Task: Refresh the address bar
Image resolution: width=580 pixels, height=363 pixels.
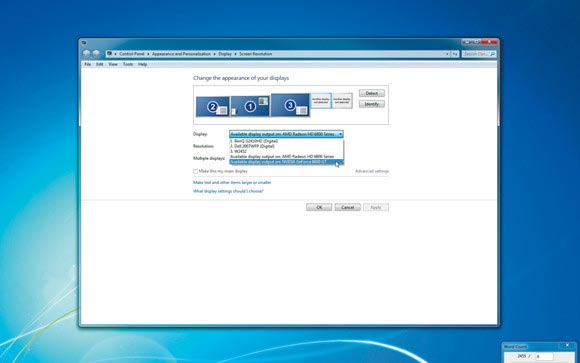Action: coord(455,54)
